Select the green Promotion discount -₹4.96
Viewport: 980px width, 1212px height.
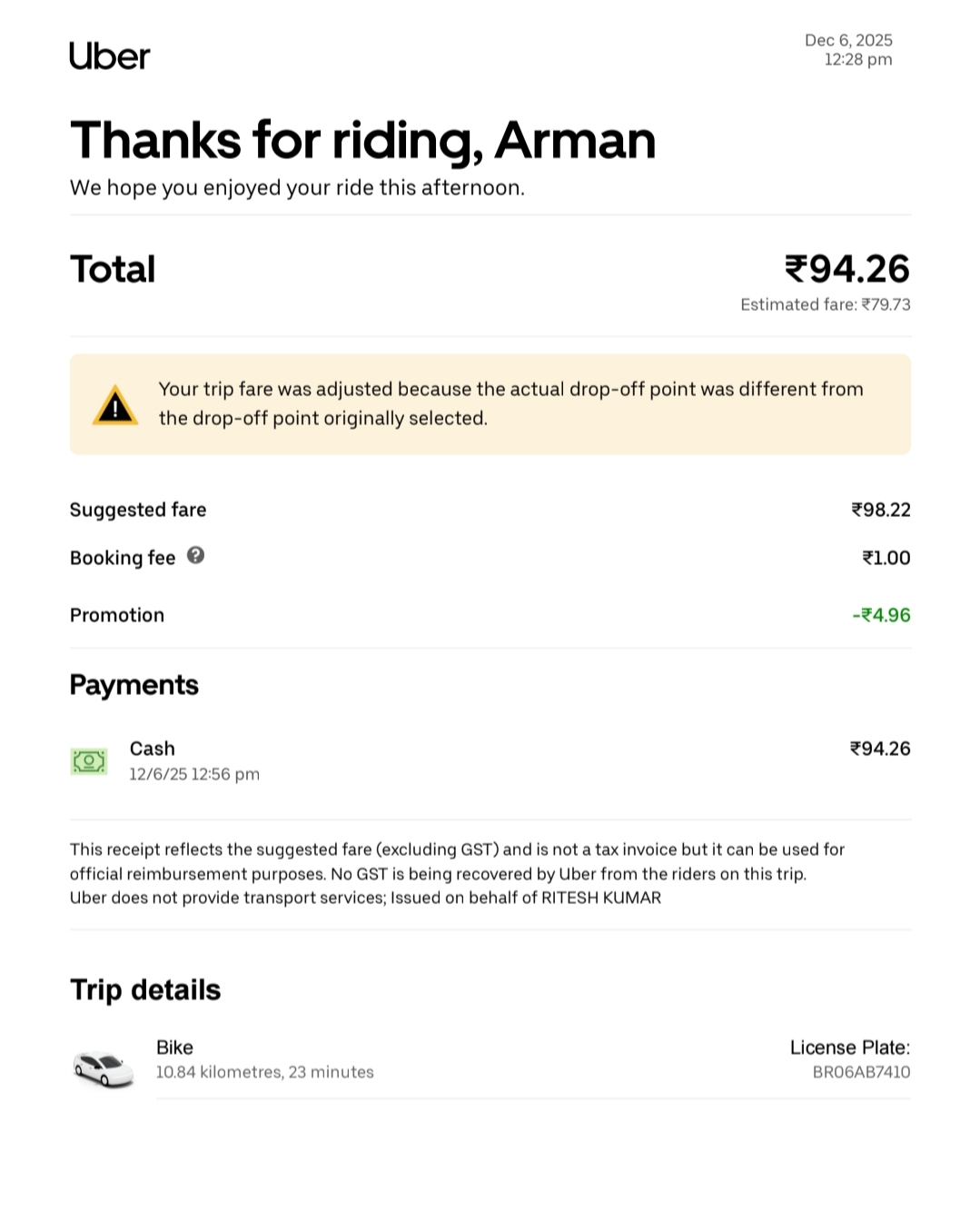coord(881,615)
